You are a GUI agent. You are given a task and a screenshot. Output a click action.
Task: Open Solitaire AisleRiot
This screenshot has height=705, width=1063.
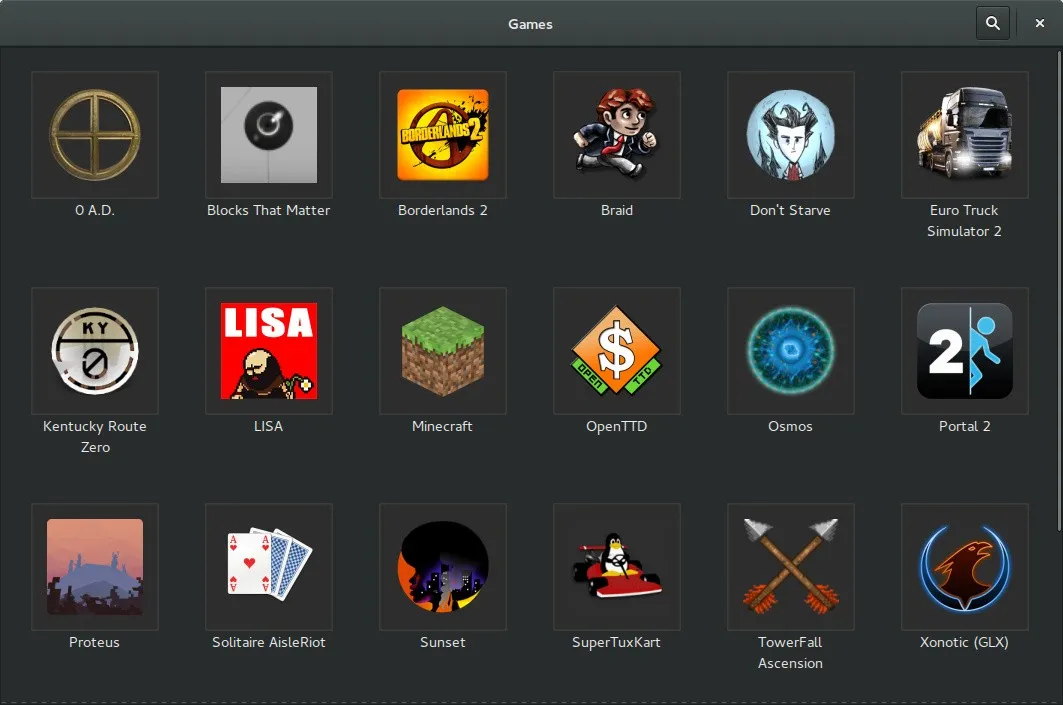(x=268, y=566)
